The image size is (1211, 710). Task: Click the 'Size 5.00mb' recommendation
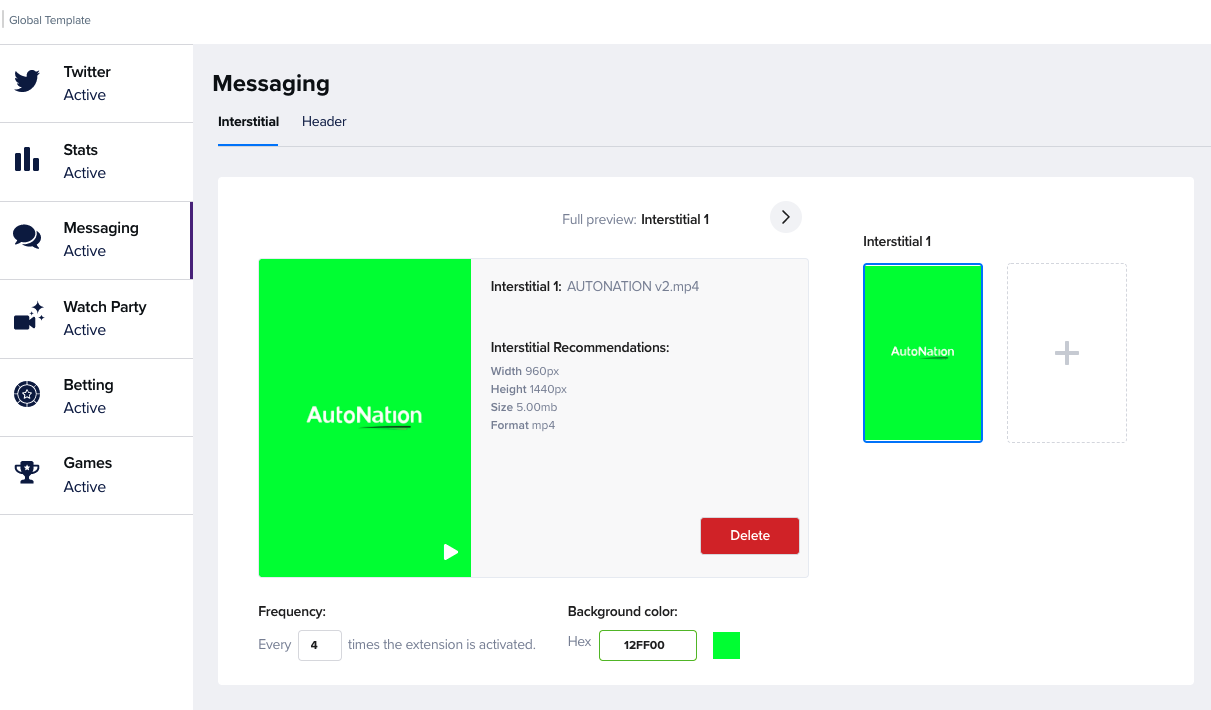coord(524,407)
